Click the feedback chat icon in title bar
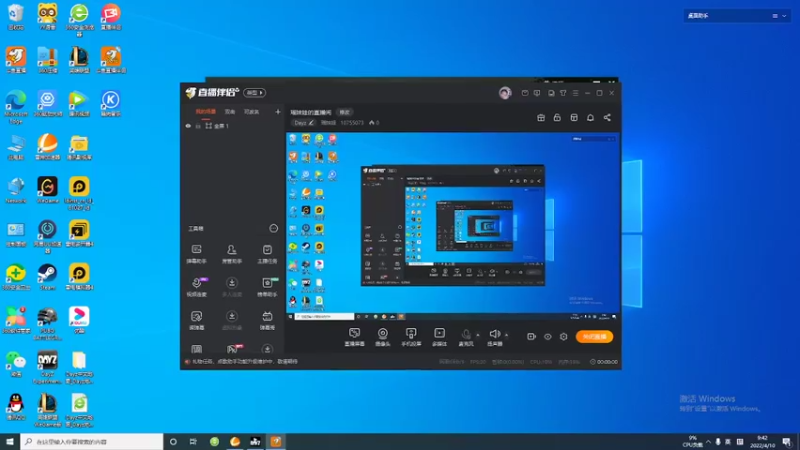 pyautogui.click(x=537, y=93)
